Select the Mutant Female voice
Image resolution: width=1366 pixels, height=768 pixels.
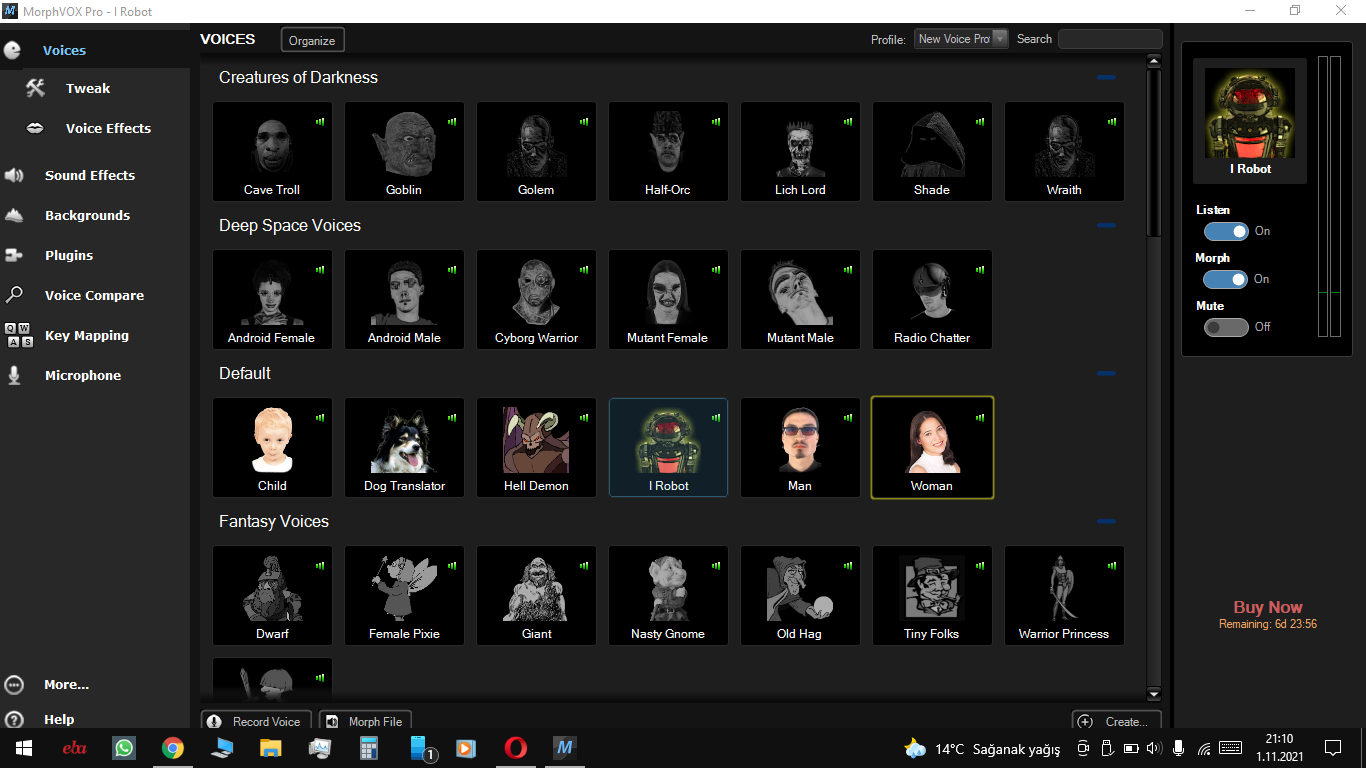[x=668, y=299]
